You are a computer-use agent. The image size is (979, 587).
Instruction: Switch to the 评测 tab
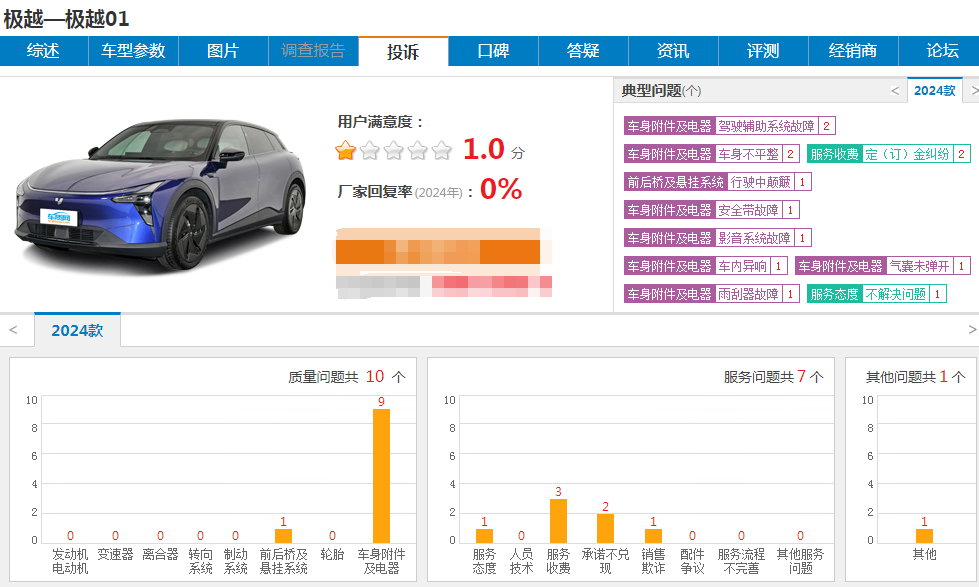point(763,51)
